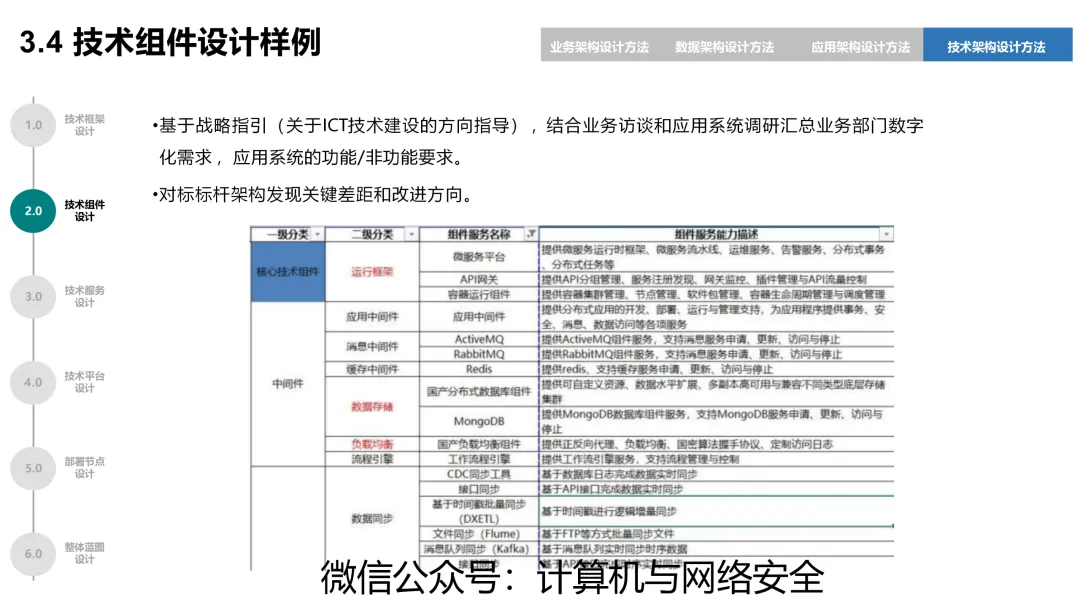Click the 1.0 step circle
Screen dimensions: 1080x608
tap(33, 125)
